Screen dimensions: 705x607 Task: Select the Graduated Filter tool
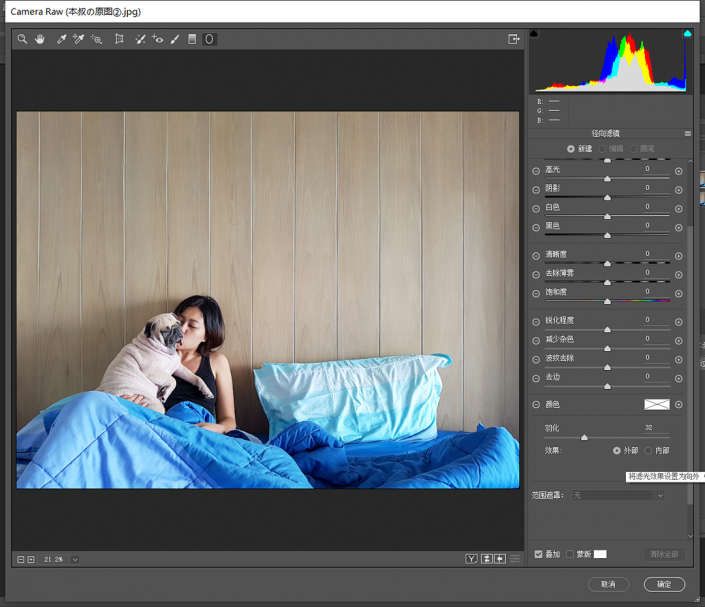point(192,39)
